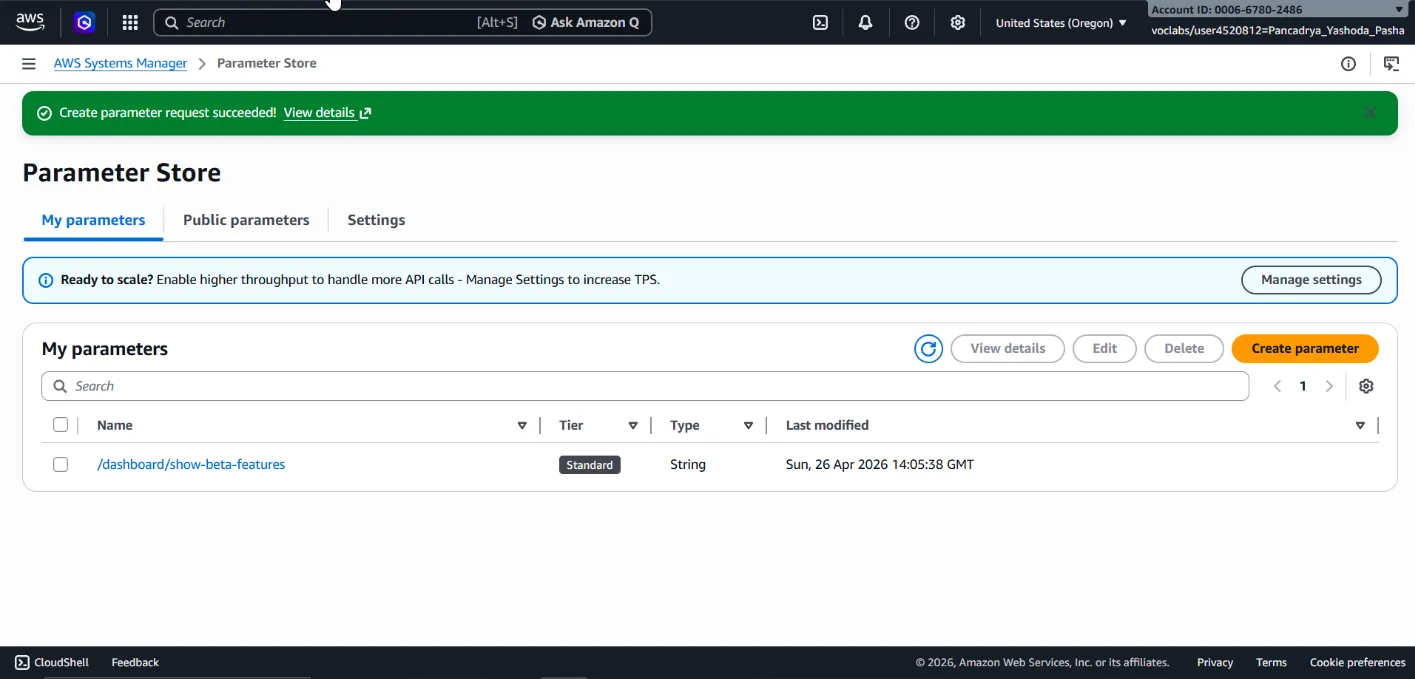Go to next page arrow
Screen dimensions: 1415x679
click(x=1329, y=386)
